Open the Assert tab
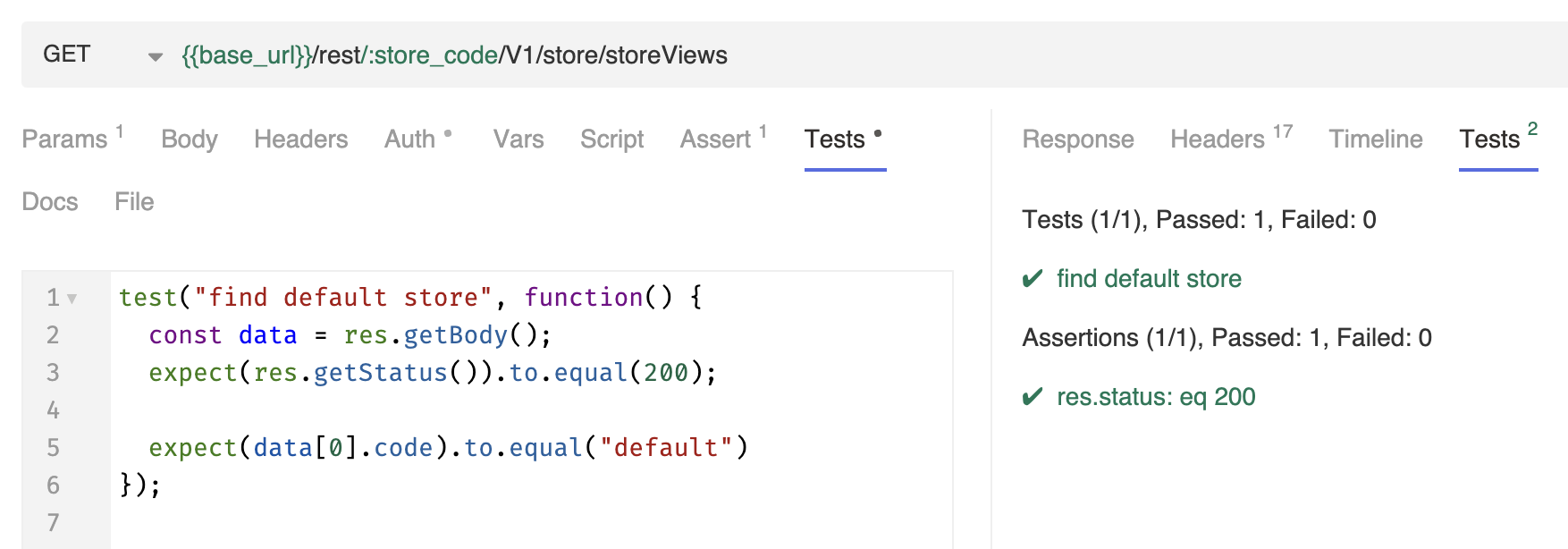Screen dimensions: 1568x549 point(723,139)
